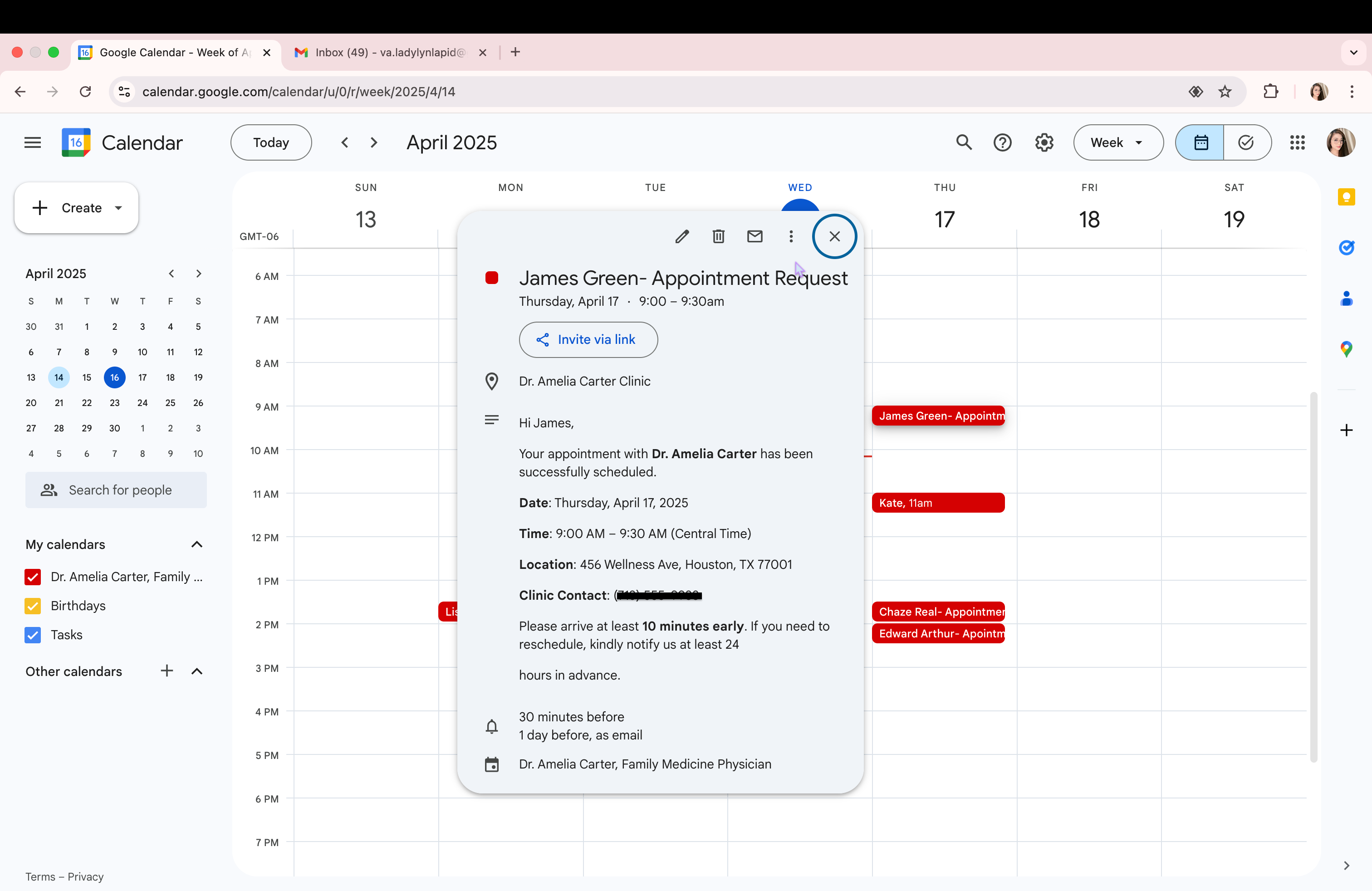Screen dimensions: 1372x891
Task: Select April 16 in the mini calendar
Action: click(x=115, y=377)
